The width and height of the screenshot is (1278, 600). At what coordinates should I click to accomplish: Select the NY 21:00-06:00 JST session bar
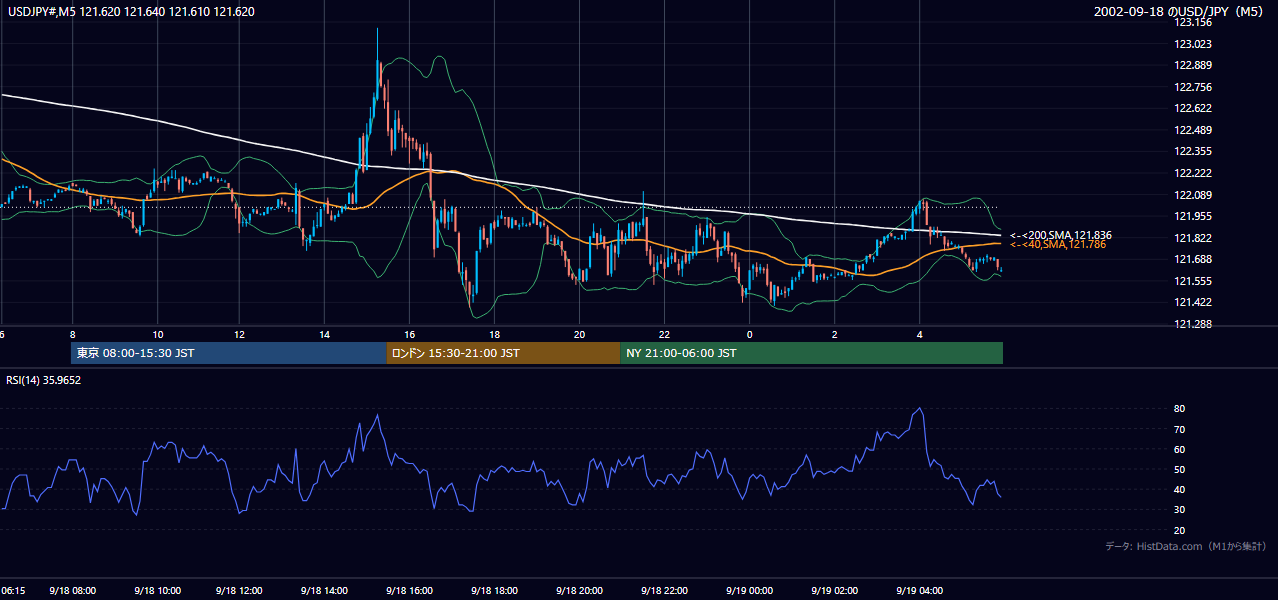tap(811, 353)
